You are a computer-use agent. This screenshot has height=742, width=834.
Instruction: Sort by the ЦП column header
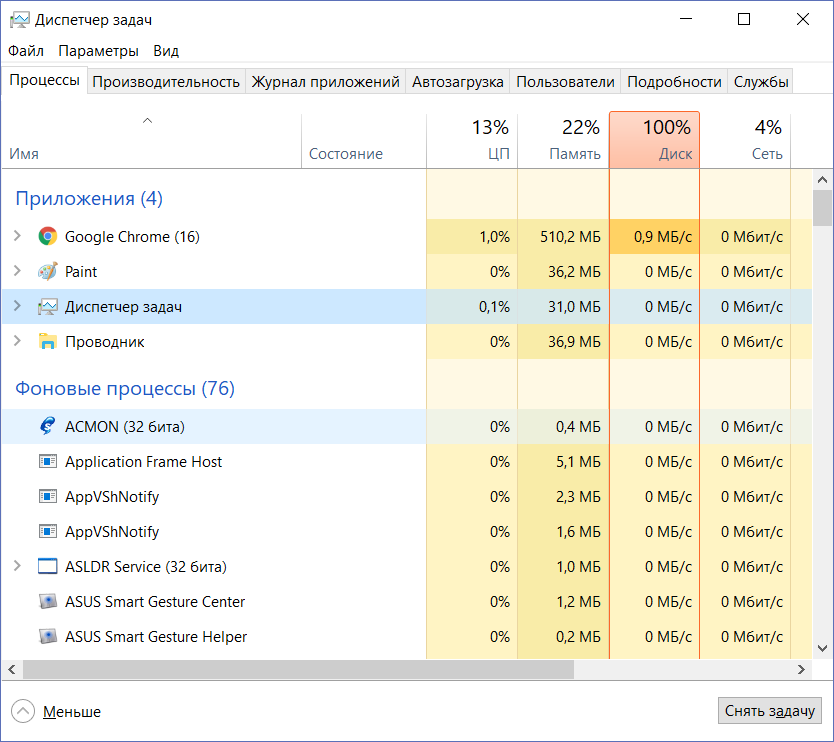point(472,140)
